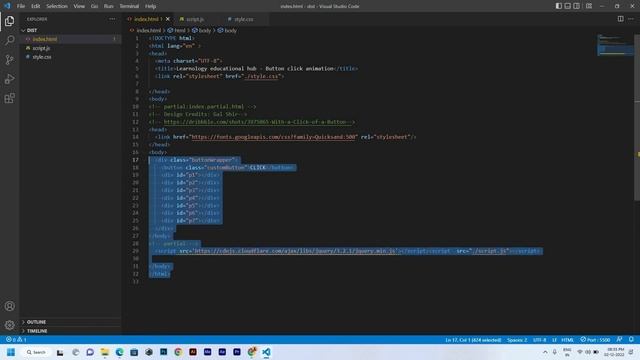The width and height of the screenshot is (640, 360).
Task: Open the File menu
Action: coord(21,6)
